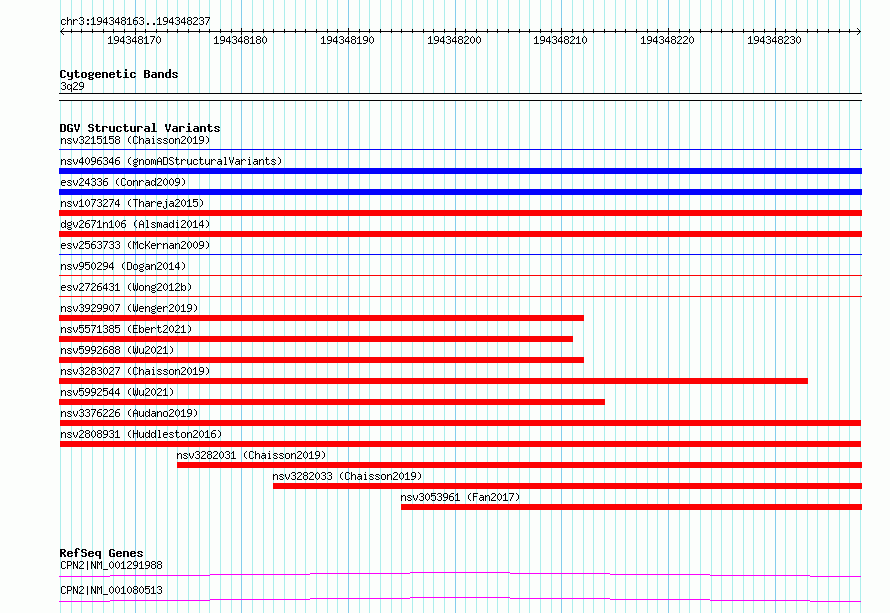Click the nsv5992688 red variant bar
Image resolution: width=890 pixels, height=613 pixels.
(x=321, y=360)
